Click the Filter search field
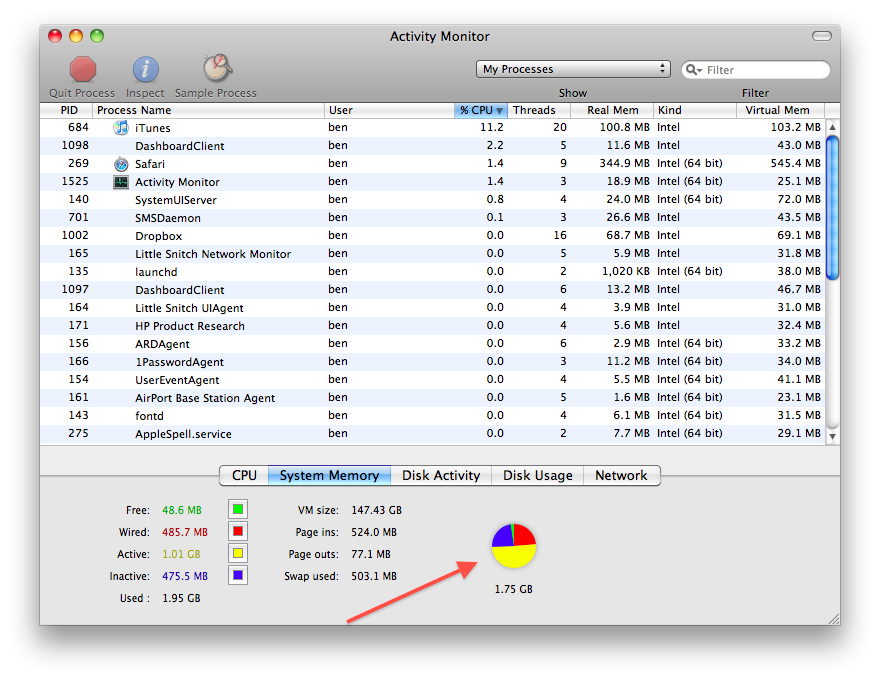The width and height of the screenshot is (880, 680). 755,70
